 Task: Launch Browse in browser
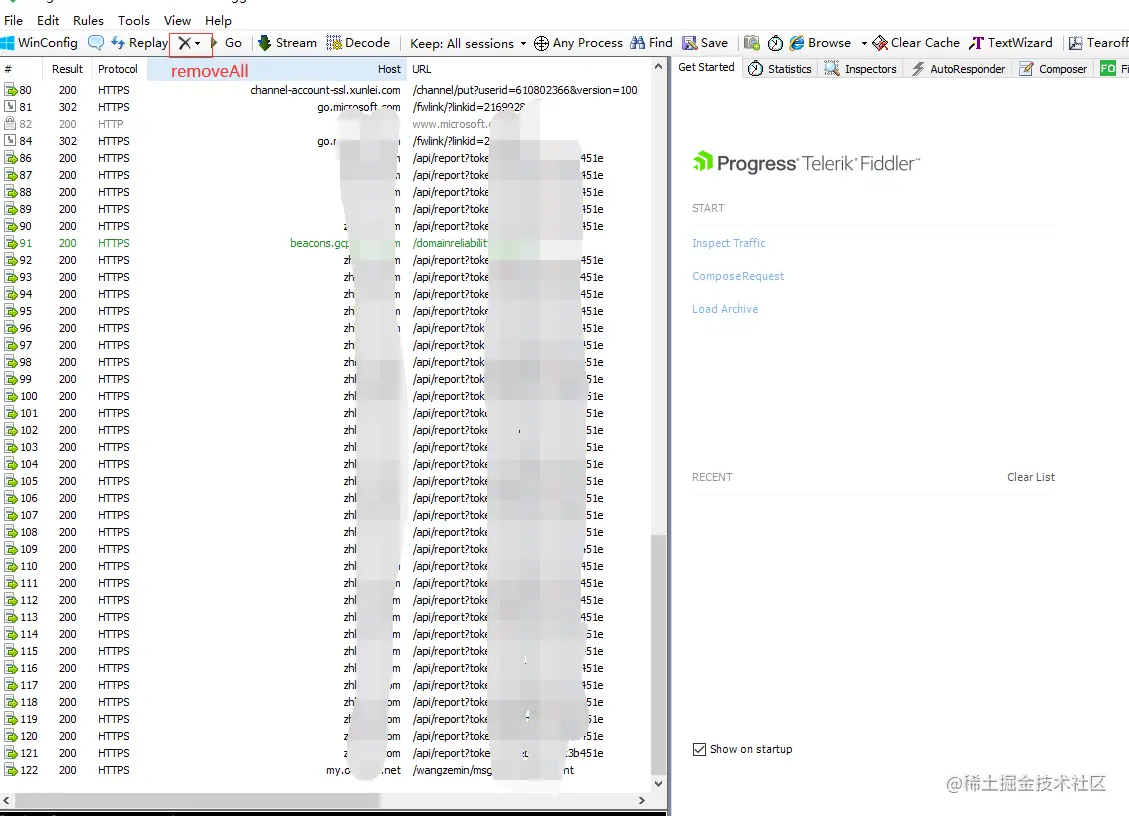tap(820, 42)
